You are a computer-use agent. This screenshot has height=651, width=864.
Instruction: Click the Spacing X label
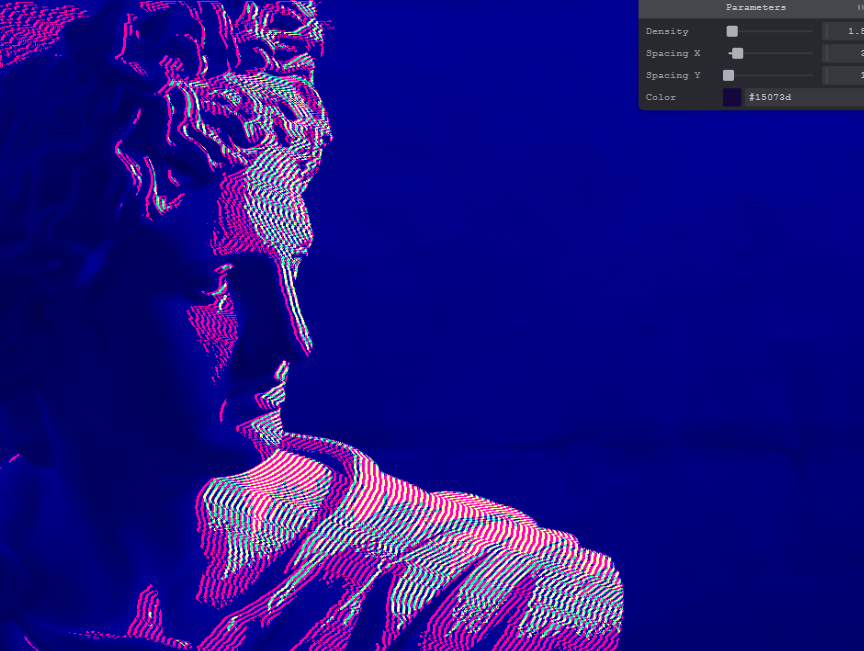click(x=673, y=54)
